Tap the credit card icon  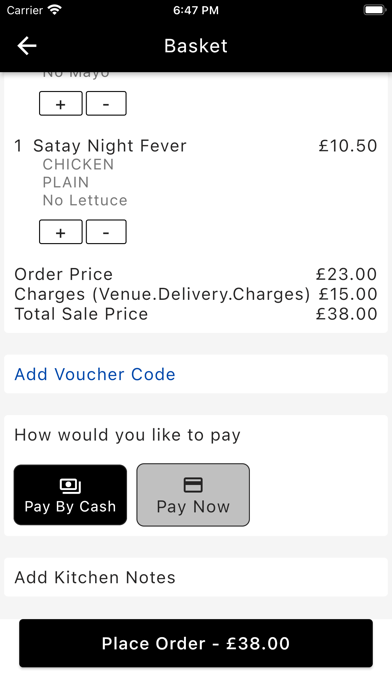(x=193, y=485)
